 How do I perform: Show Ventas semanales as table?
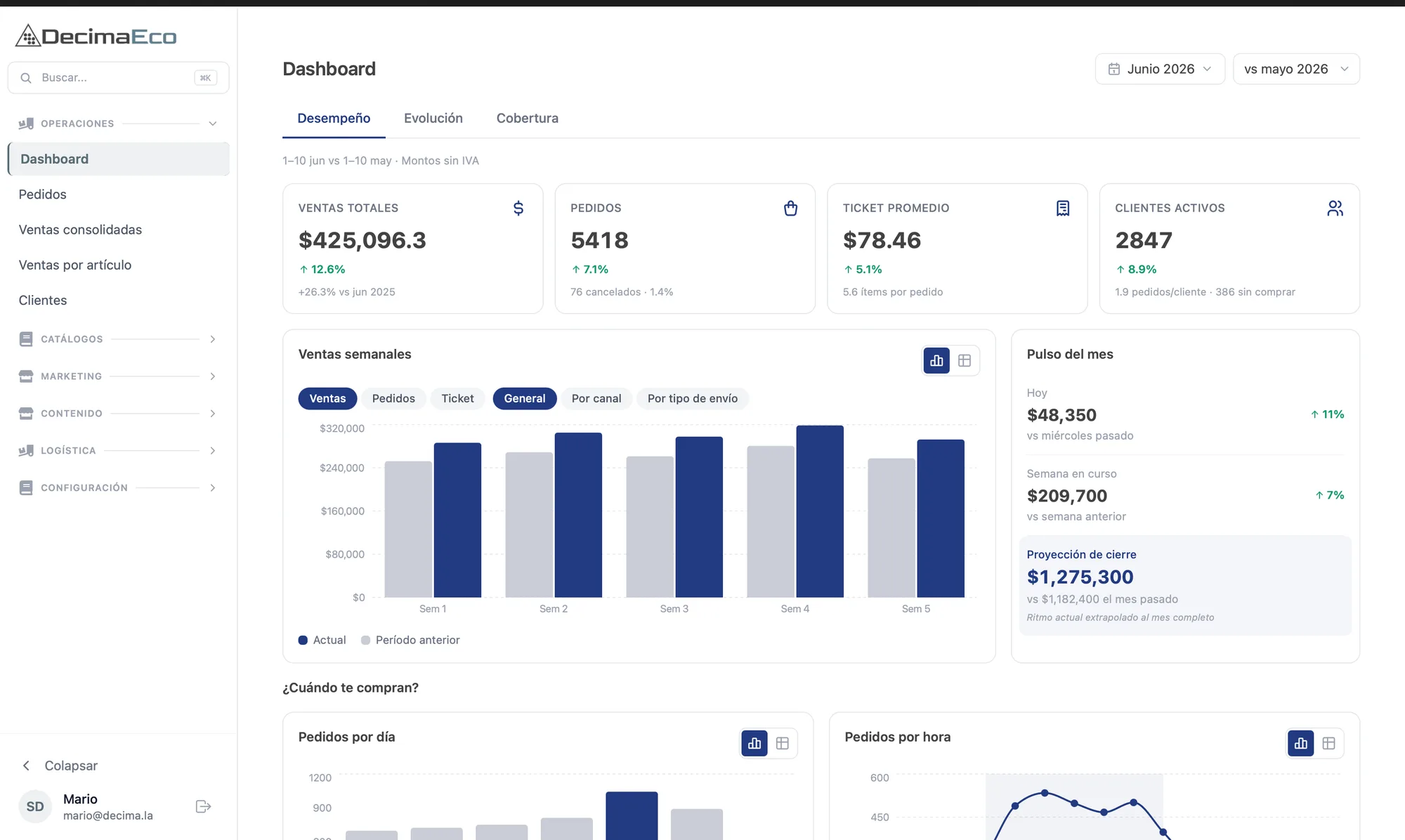tap(965, 361)
